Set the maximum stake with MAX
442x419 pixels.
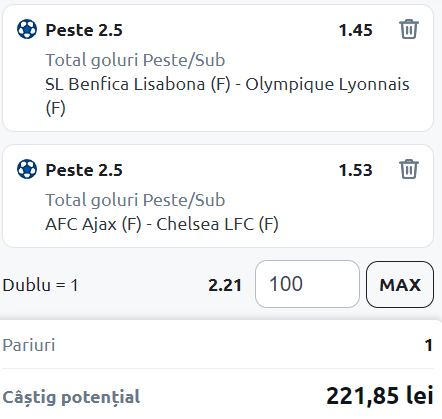tap(400, 284)
